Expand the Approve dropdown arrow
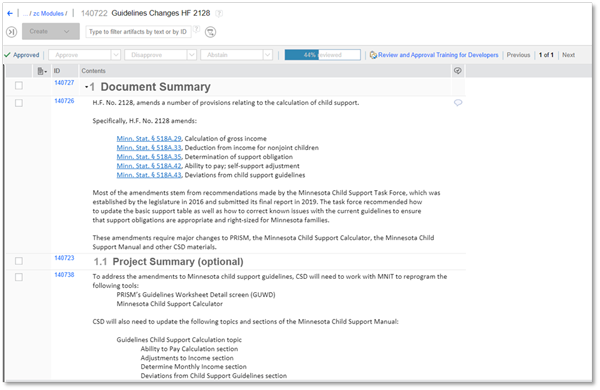 116,55
